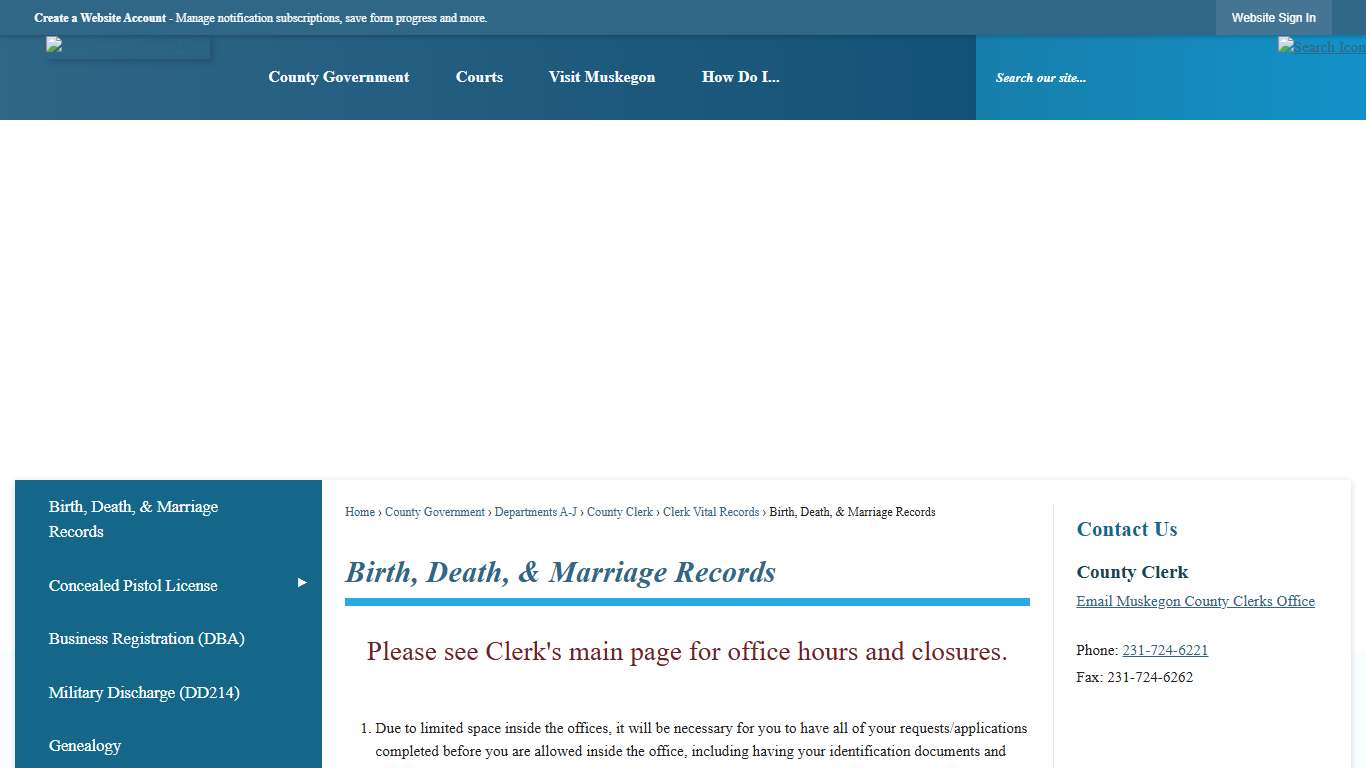Open Business Registration (DBA) sidebar page
1366x768 pixels.
tap(146, 638)
